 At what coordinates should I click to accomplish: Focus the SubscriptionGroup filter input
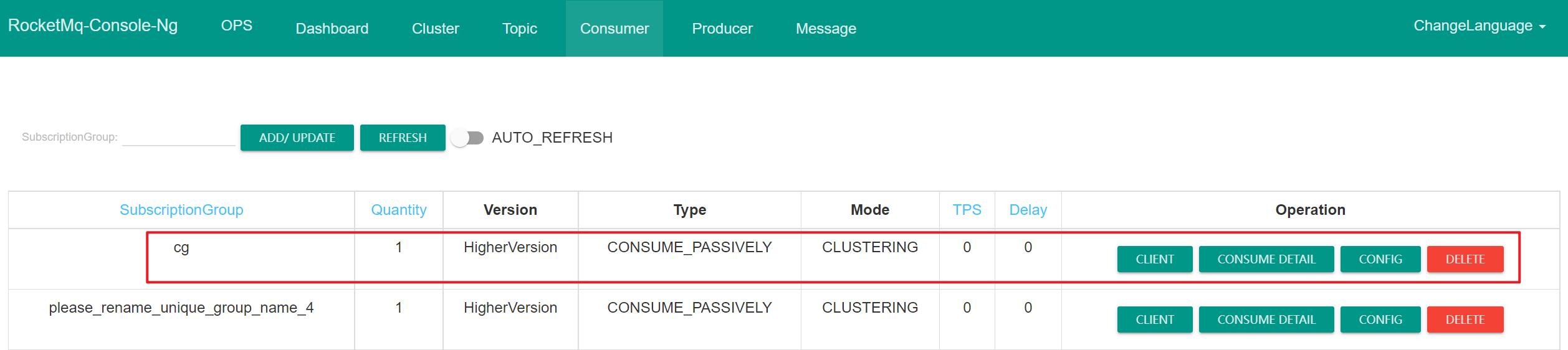(178, 137)
